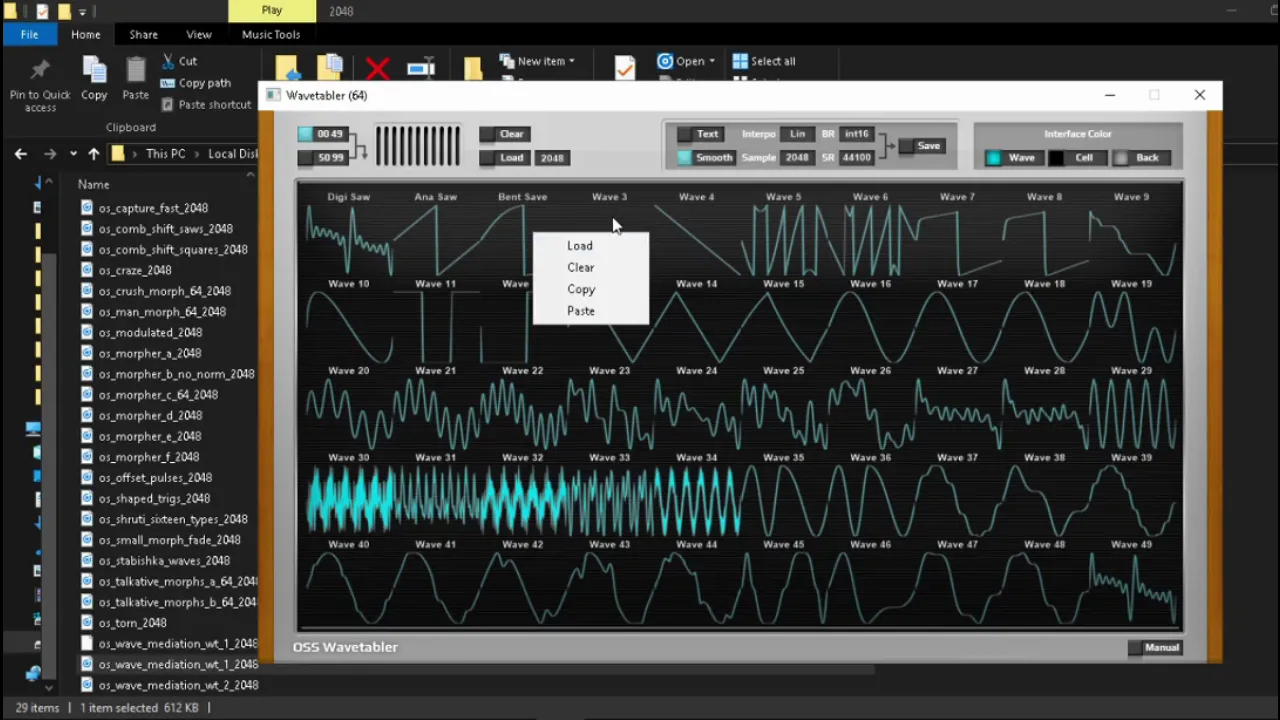Click the Up one level arrow
The height and width of the screenshot is (720, 1280).
94,154
